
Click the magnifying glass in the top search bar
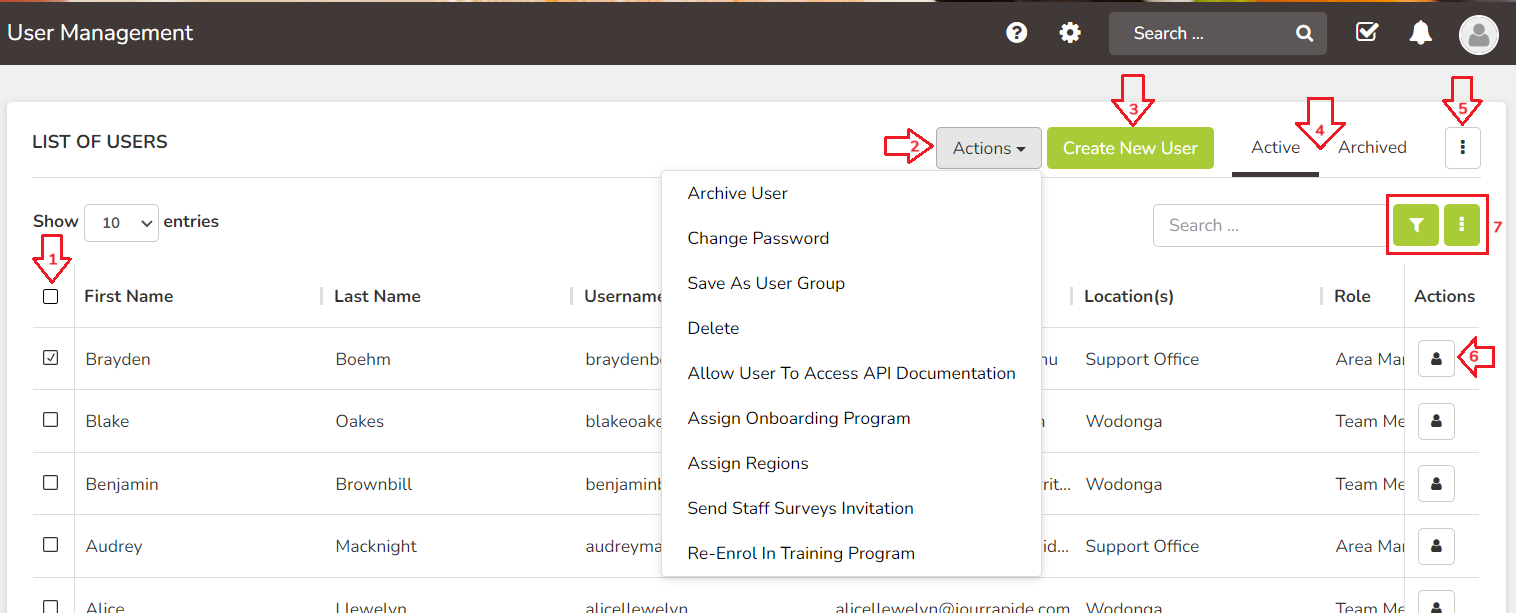[x=1304, y=33]
